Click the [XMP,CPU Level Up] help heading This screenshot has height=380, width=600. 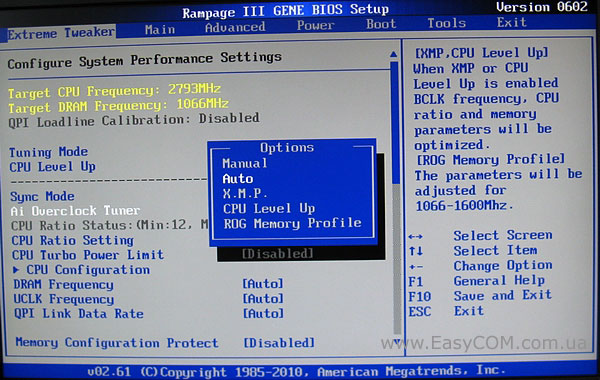[482, 53]
